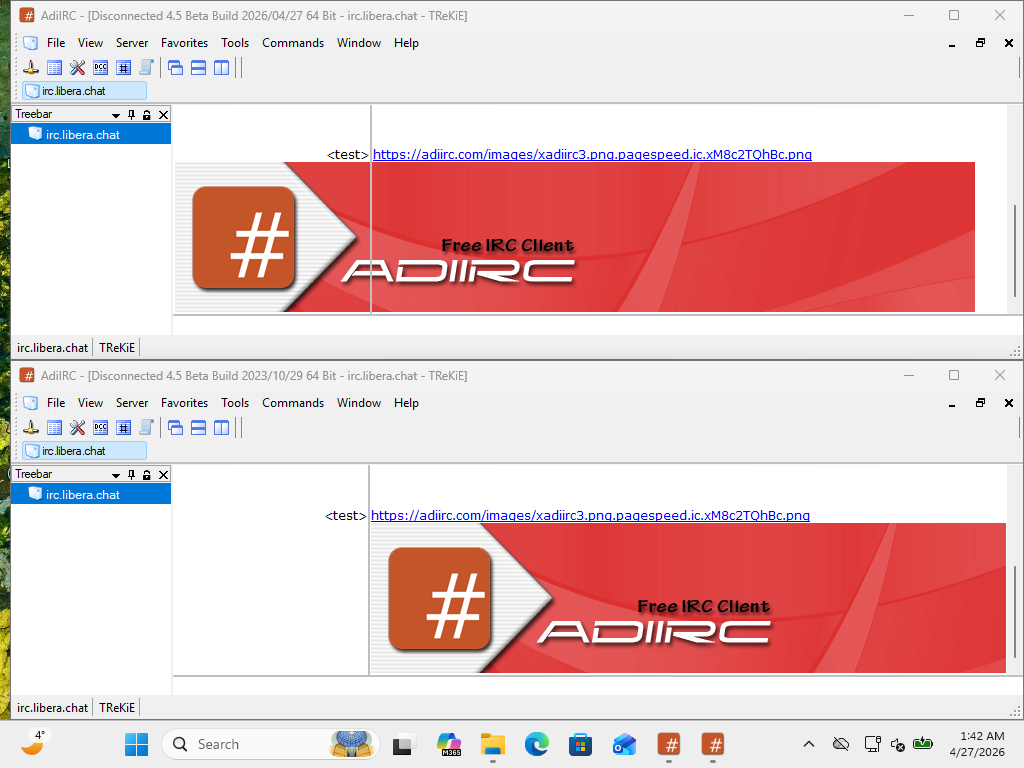Click server window icon beside File, 2023/10/29 build
Screen dimensions: 1024x768
tap(31, 403)
